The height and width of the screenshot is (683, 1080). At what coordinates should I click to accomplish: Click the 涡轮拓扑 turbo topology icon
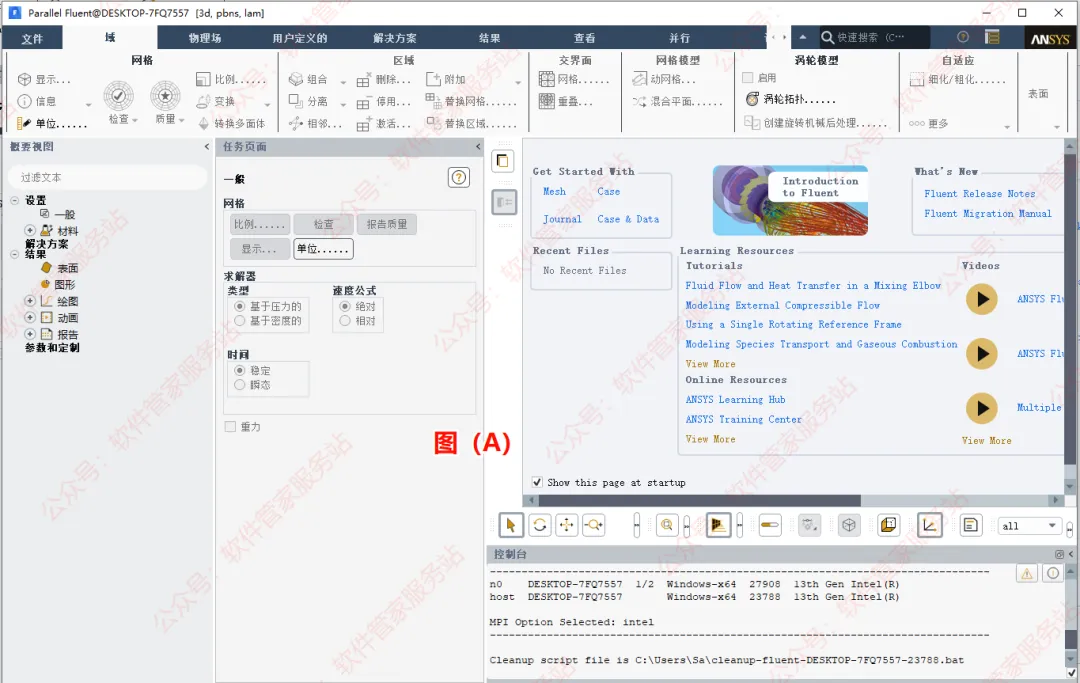click(753, 99)
